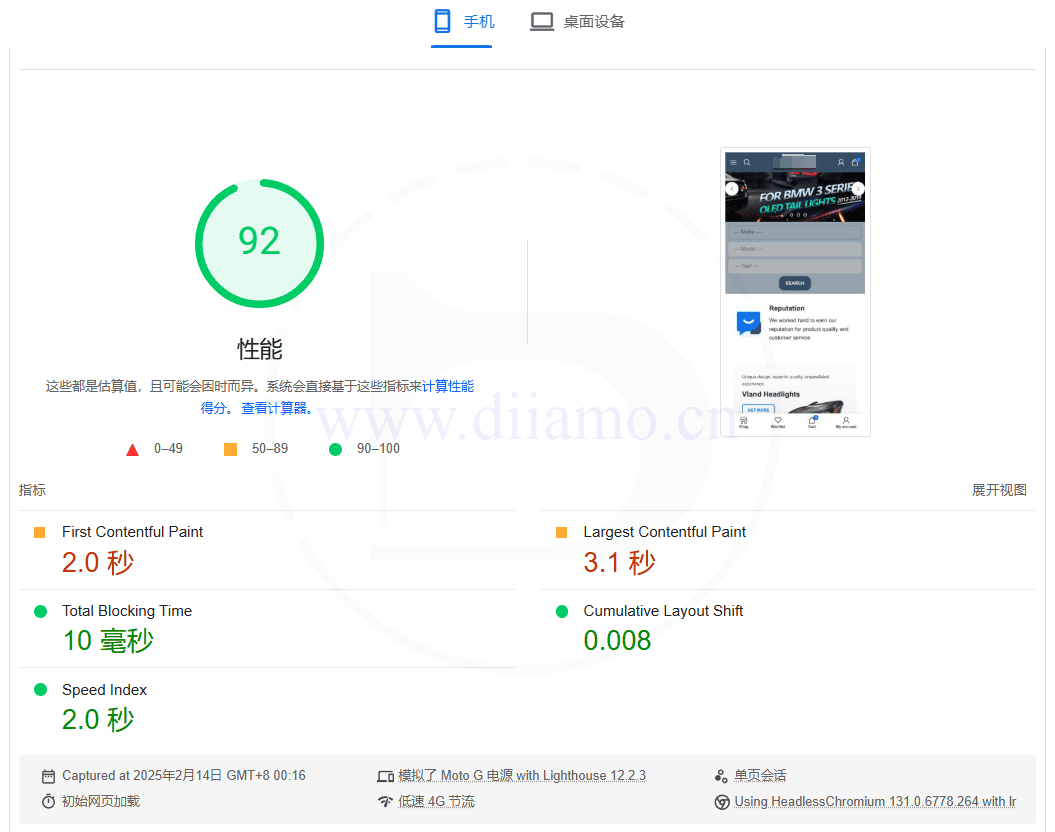Click the Speed Index metric label

[104, 690]
